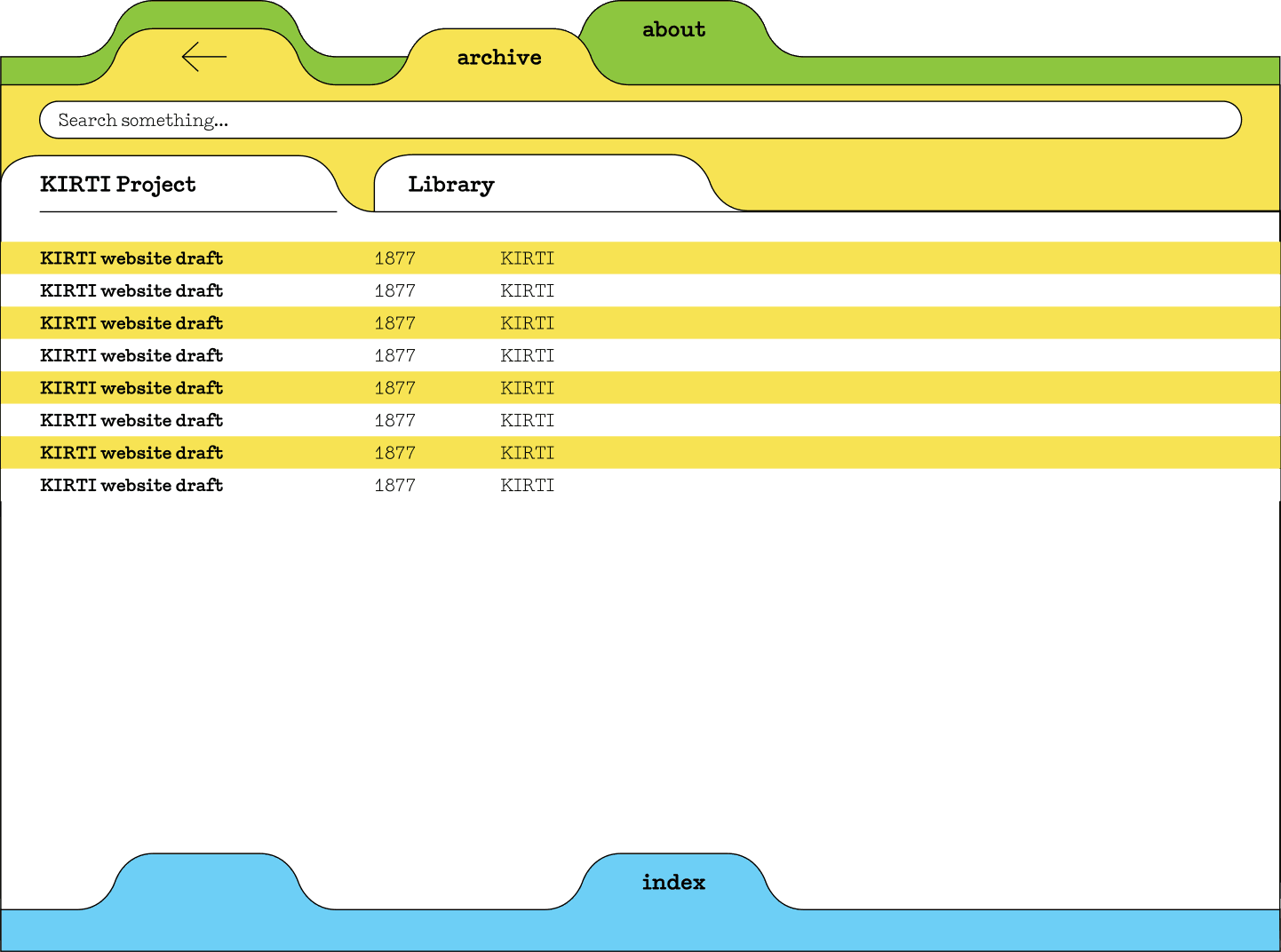The height and width of the screenshot is (952, 1281).
Task: Click the KIRTI author label in the second row
Action: (x=527, y=291)
